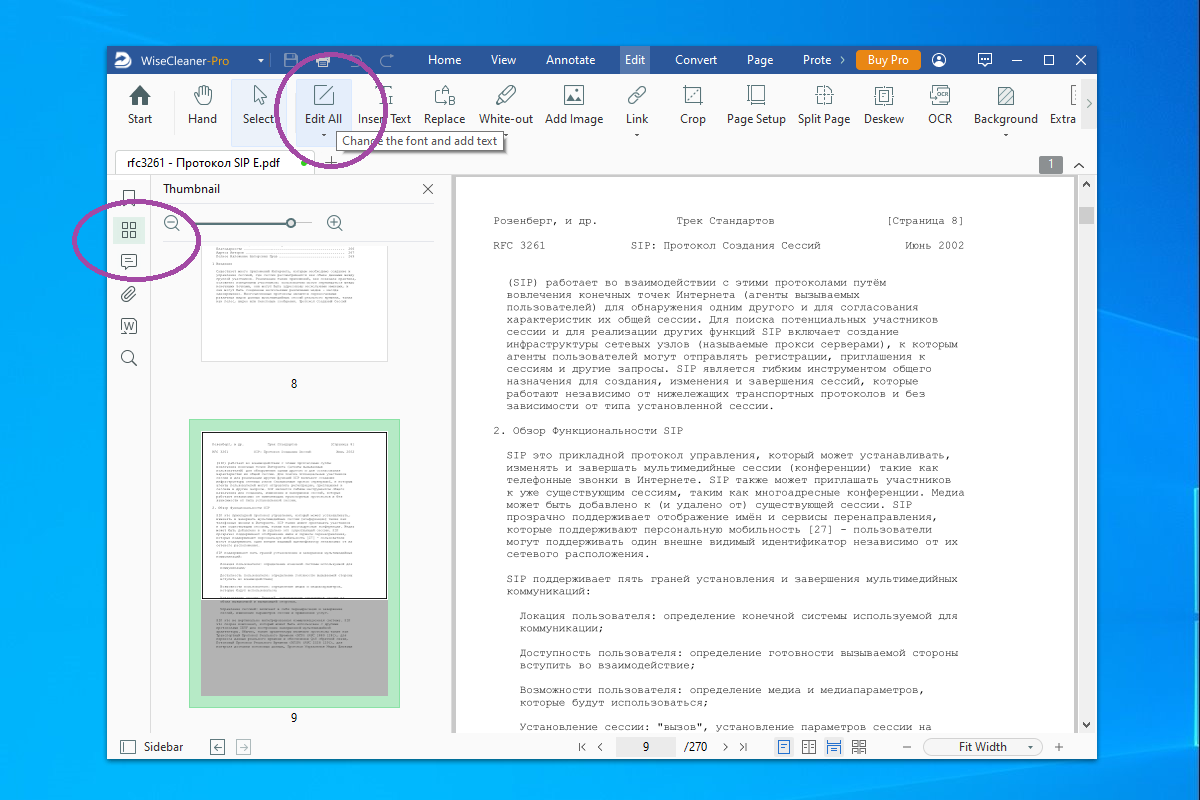Open the Comments sidebar panel
The image size is (1200, 800).
click(129, 262)
